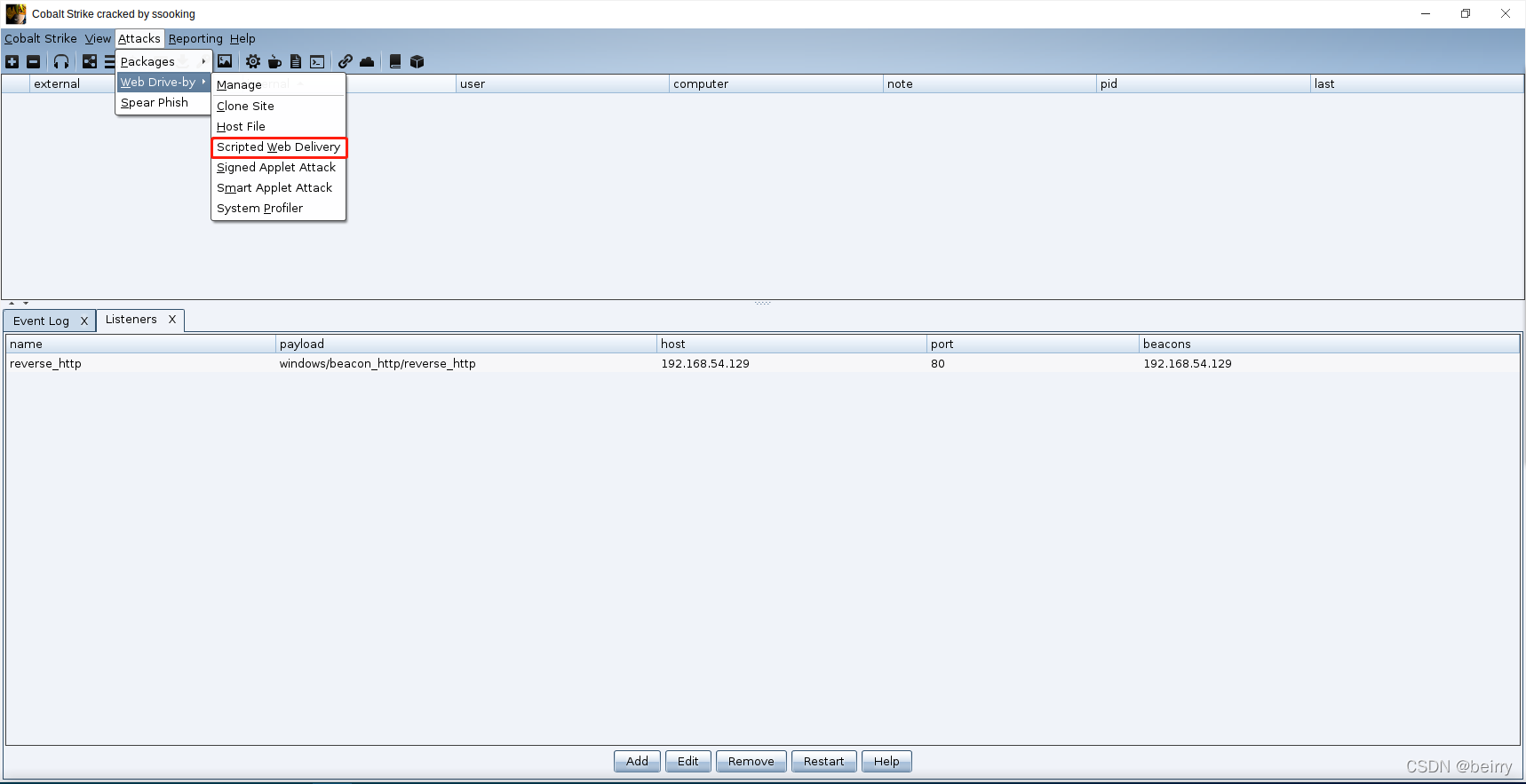Viewport: 1526px width, 784px height.
Task: Click the chain link Host File icon
Action: (x=346, y=61)
